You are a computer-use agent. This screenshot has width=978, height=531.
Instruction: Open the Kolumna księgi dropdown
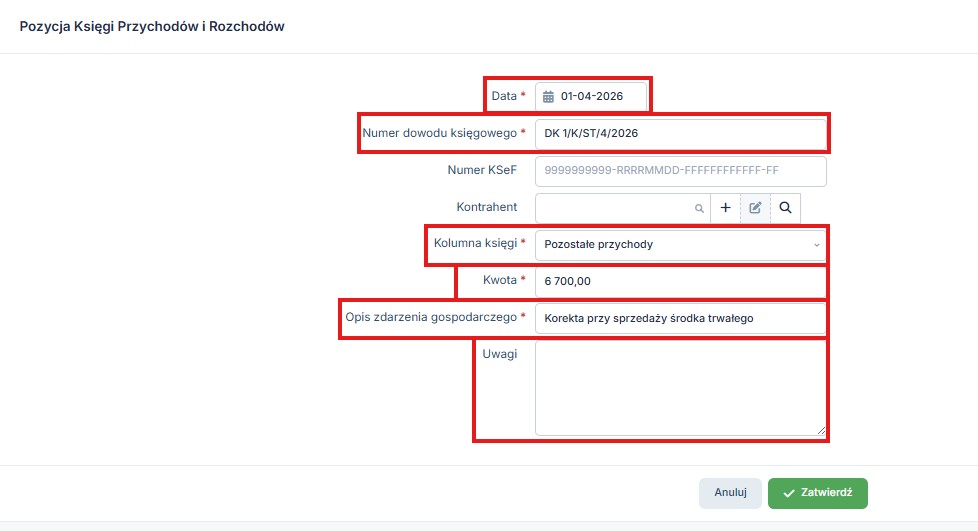pos(680,244)
